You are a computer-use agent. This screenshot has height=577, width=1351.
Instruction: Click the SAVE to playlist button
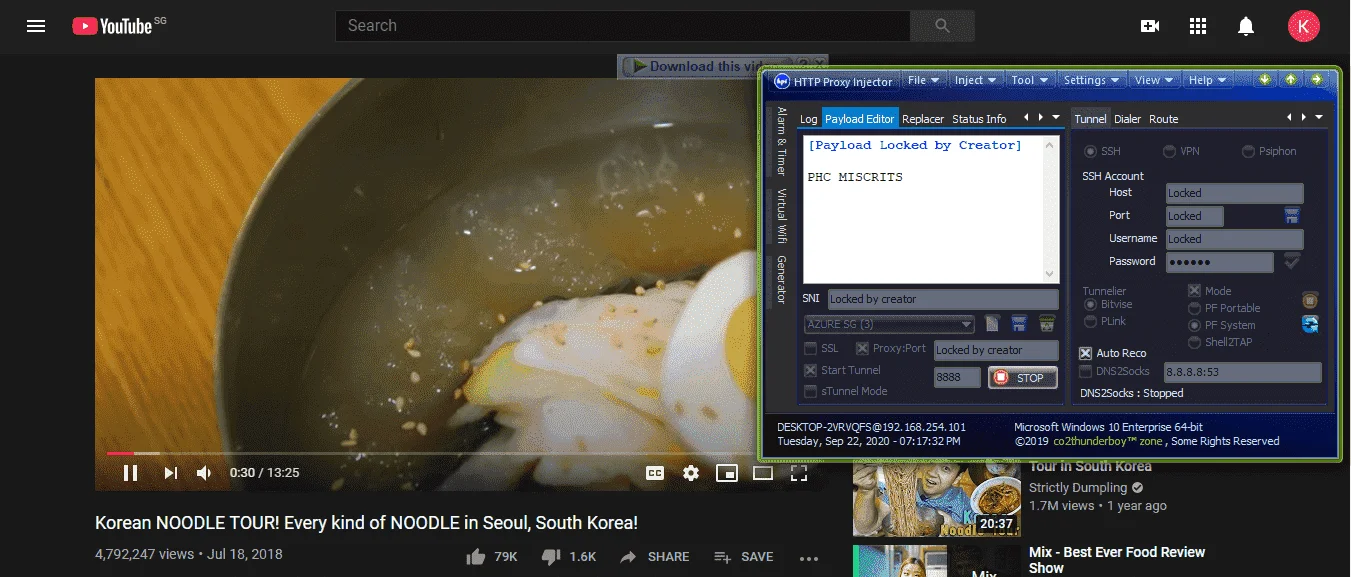click(744, 556)
